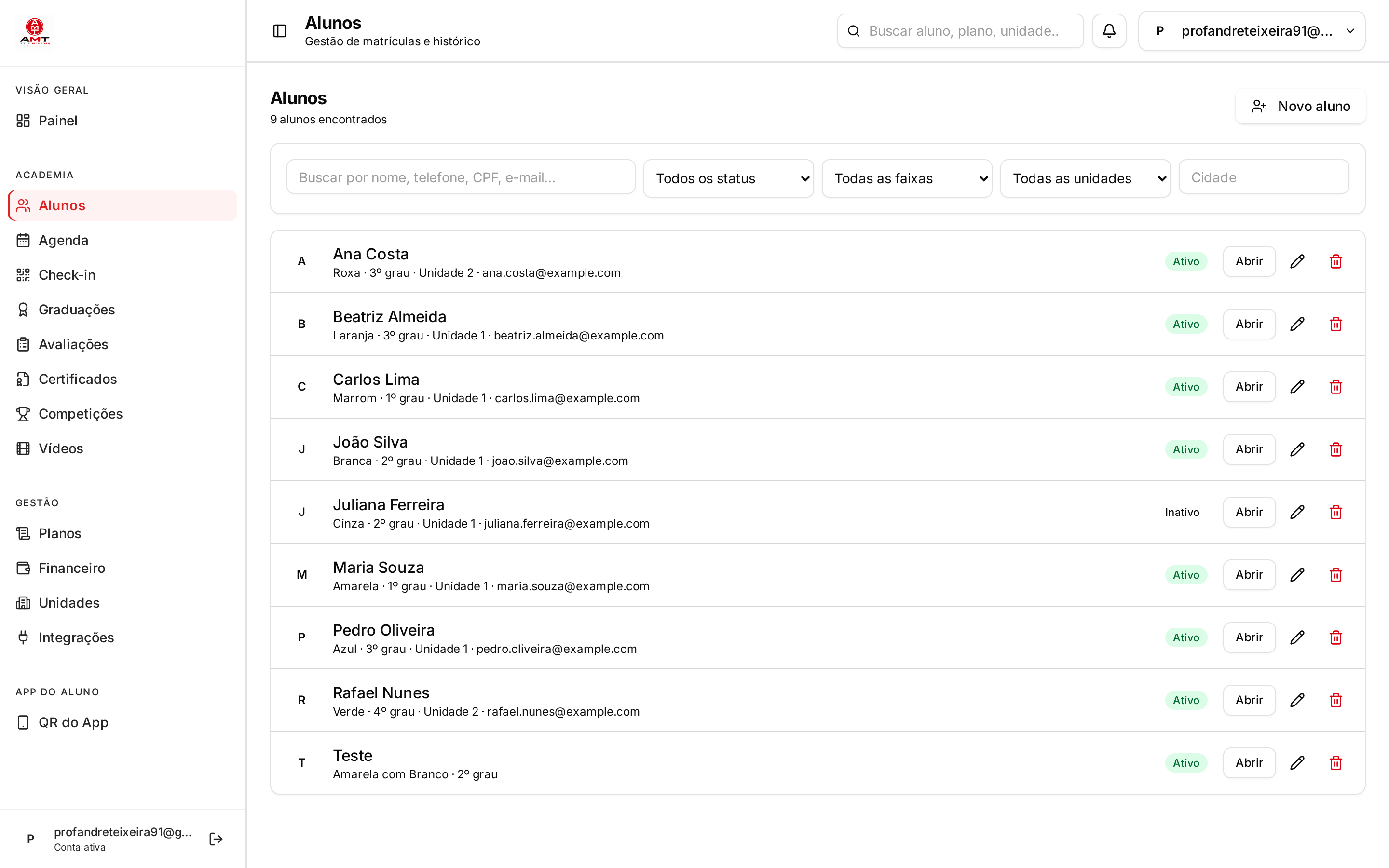Open Ana Costa with Abrir button
This screenshot has width=1389, height=868.
coord(1249,261)
